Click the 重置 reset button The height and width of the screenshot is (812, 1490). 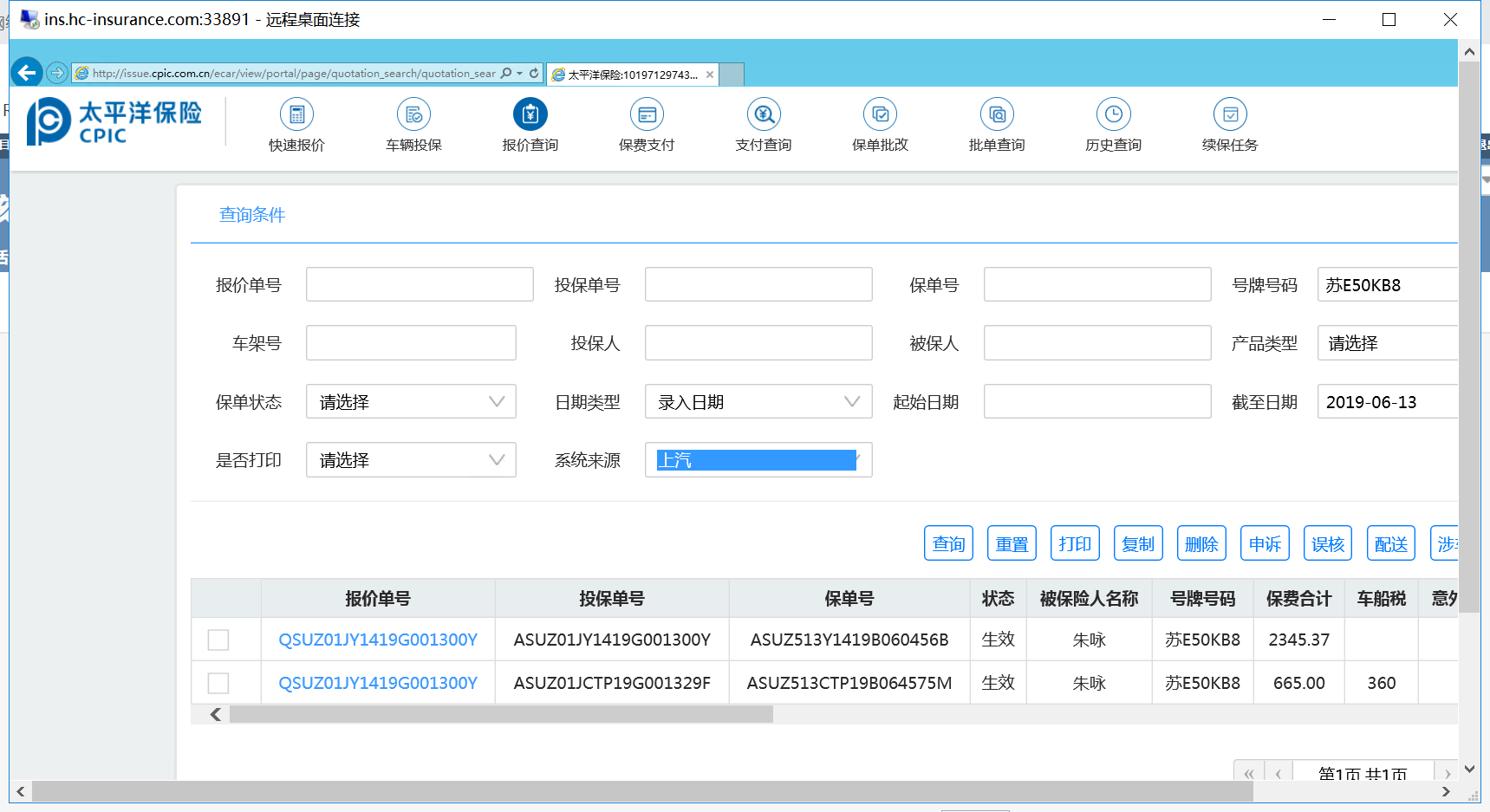click(1012, 543)
